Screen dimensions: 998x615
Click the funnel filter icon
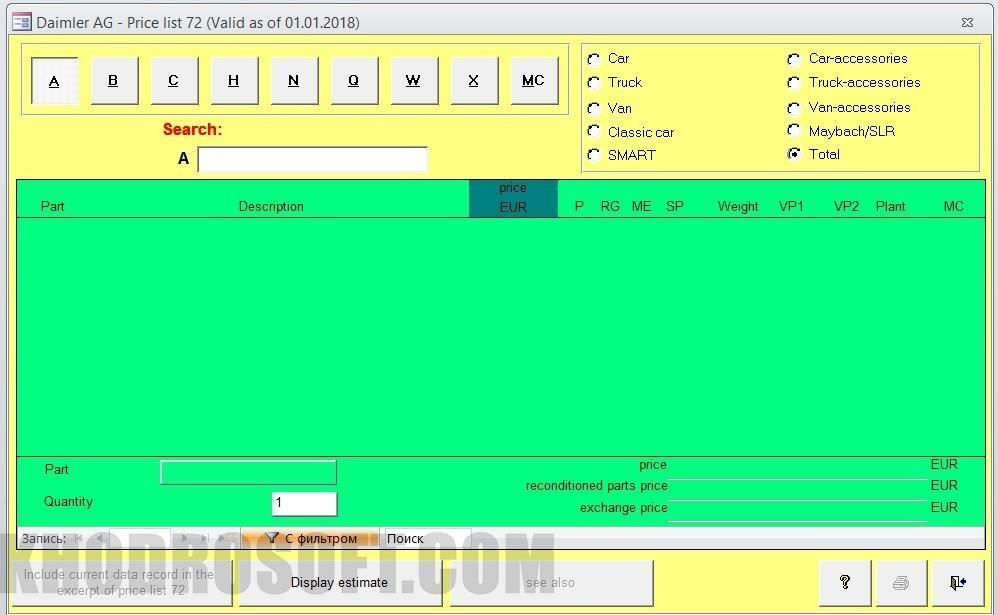[272, 538]
